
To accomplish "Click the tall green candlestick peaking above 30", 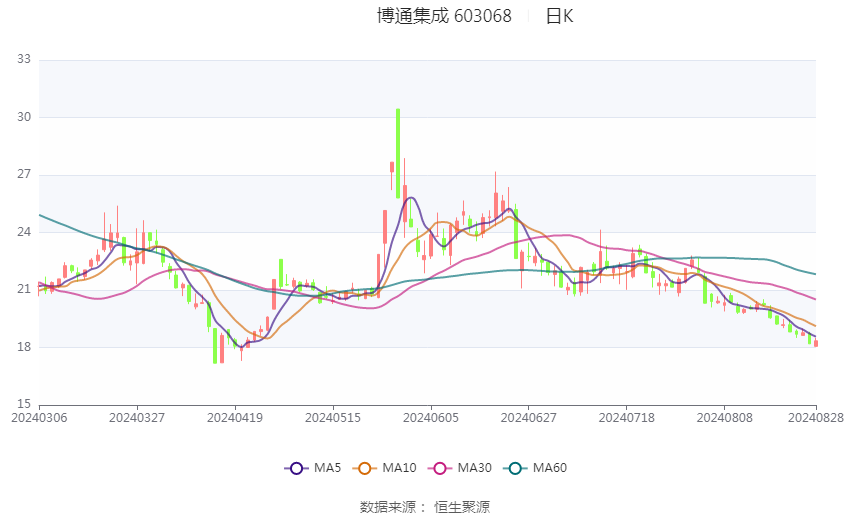I will click(398, 154).
